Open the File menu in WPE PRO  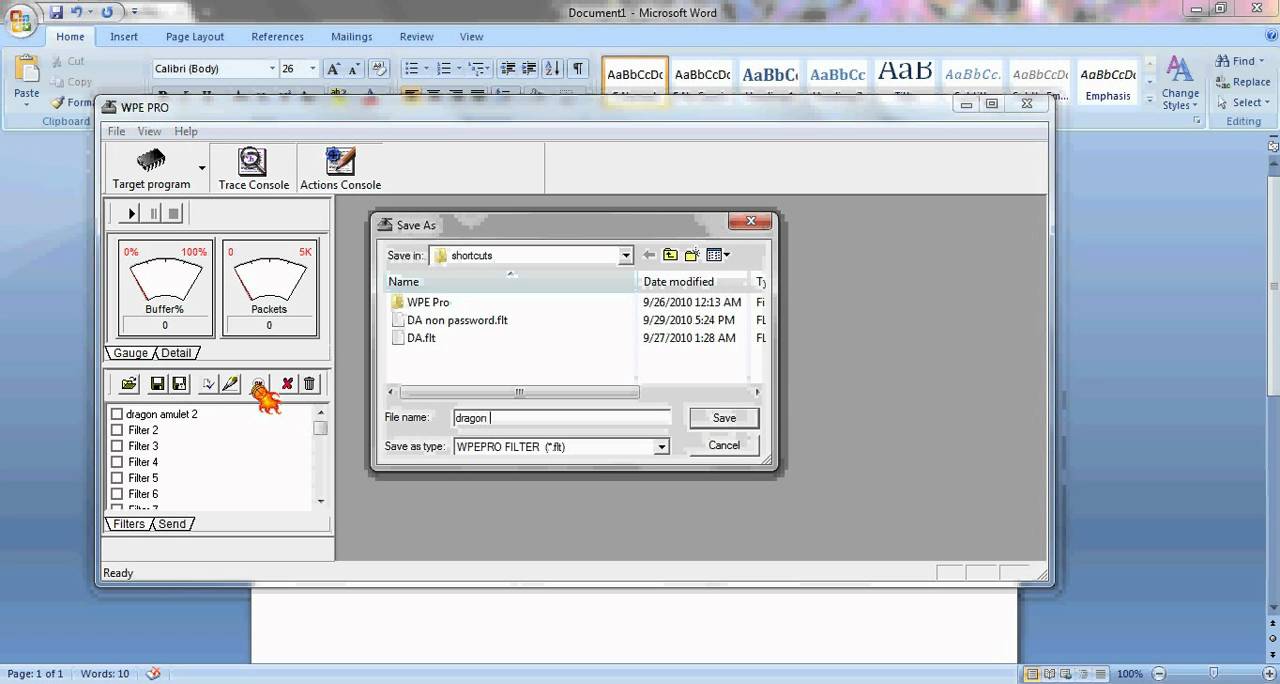tap(116, 131)
